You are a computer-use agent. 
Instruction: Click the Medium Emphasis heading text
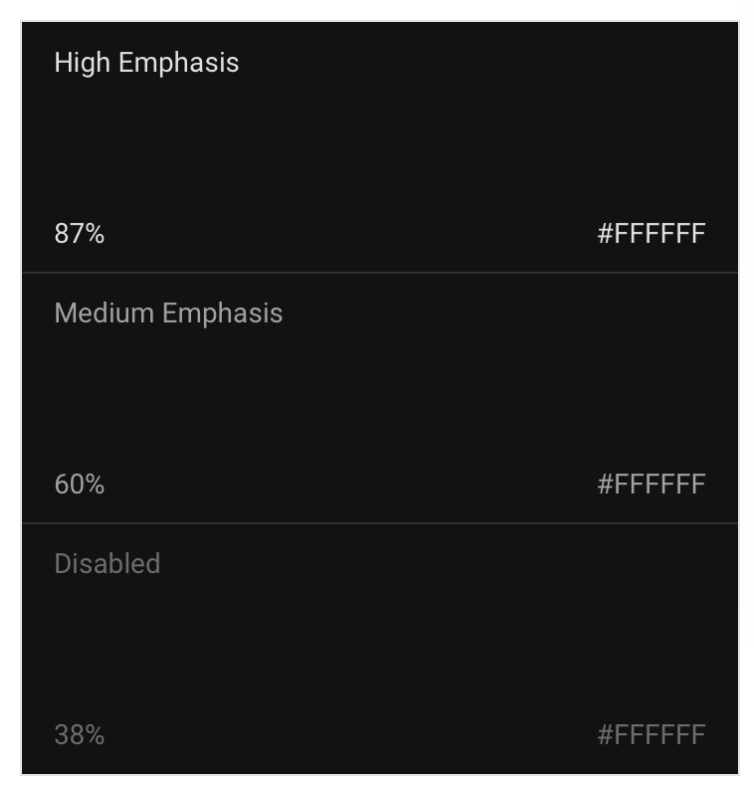click(x=168, y=314)
